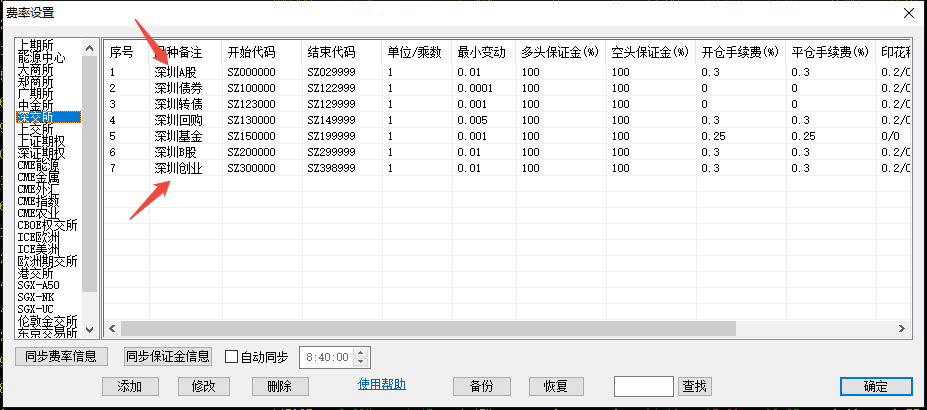Click the 开始代码 column header

coord(262,53)
